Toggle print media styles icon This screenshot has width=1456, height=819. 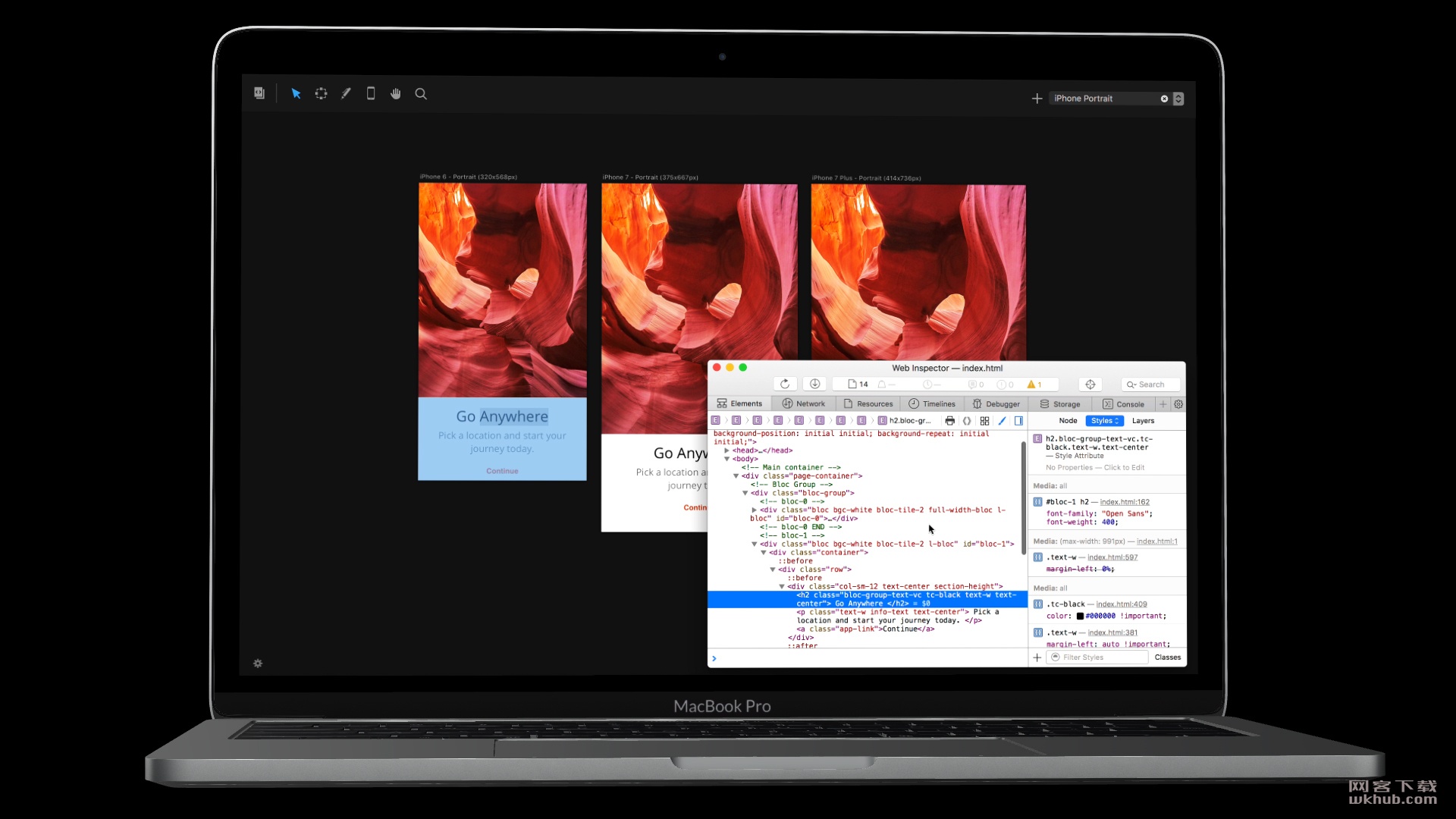pyautogui.click(x=949, y=421)
